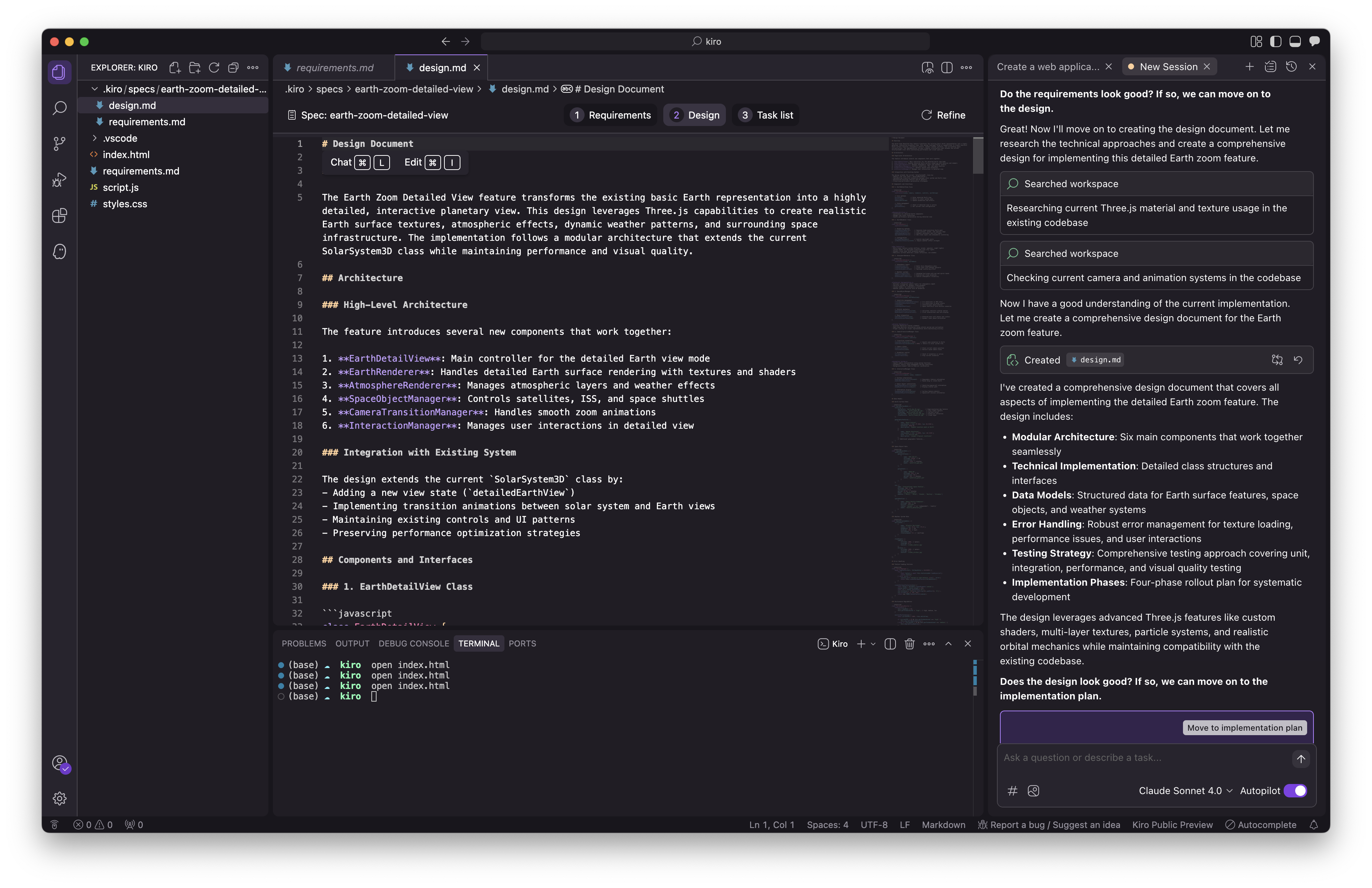Change language mode from Markdown
The height and width of the screenshot is (888, 1372).
click(943, 825)
